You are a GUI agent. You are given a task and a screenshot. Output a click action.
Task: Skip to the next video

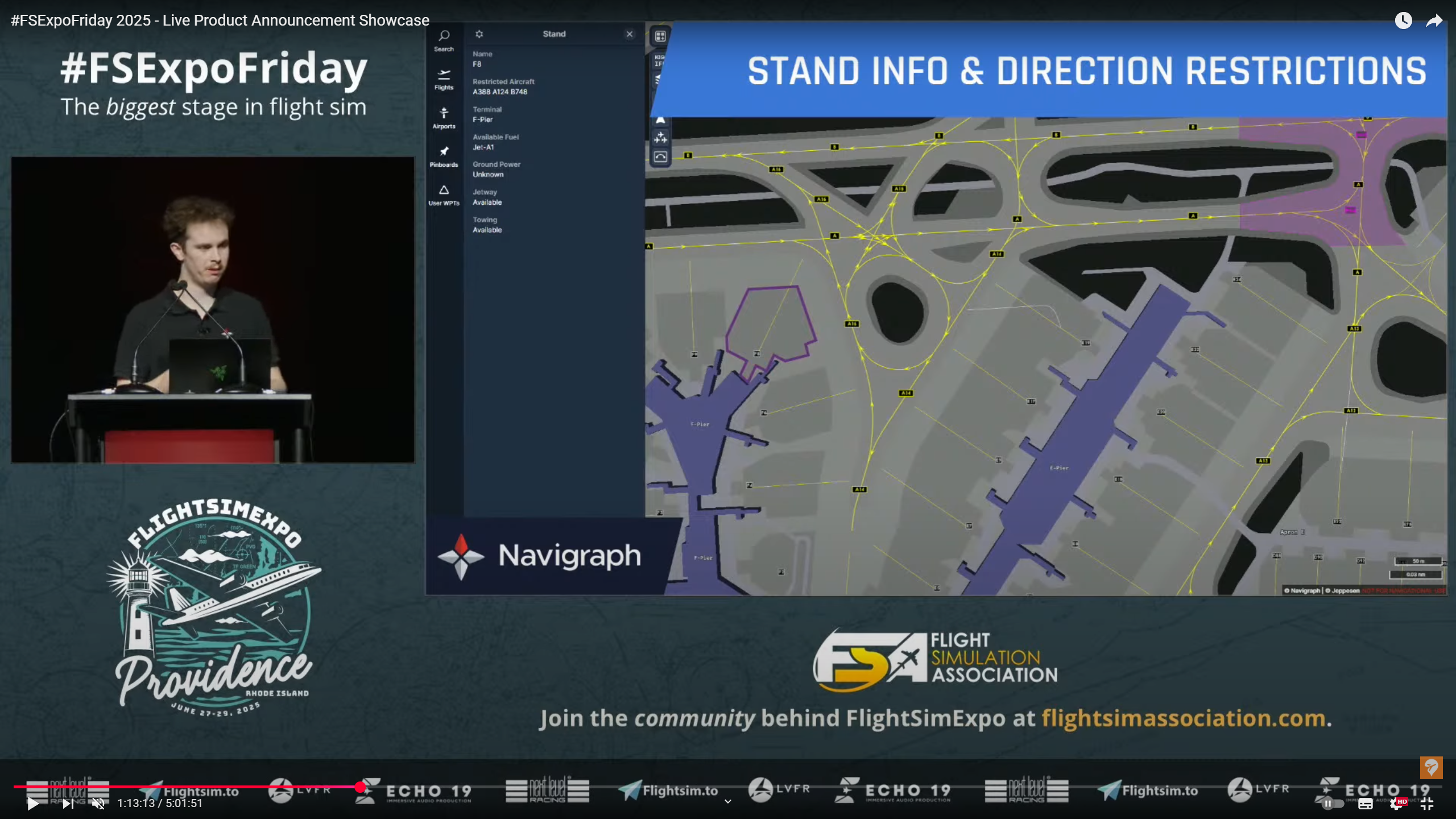coord(68,803)
